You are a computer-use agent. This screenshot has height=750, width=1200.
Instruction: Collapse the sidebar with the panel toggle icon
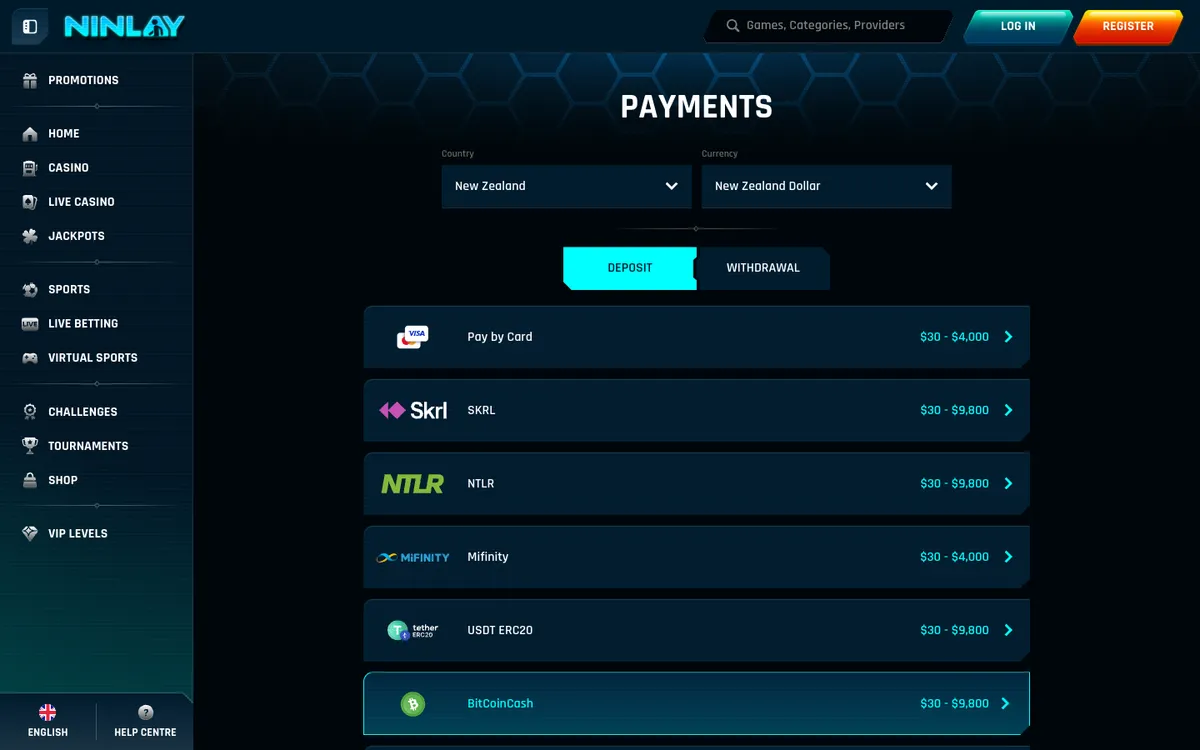(x=30, y=27)
